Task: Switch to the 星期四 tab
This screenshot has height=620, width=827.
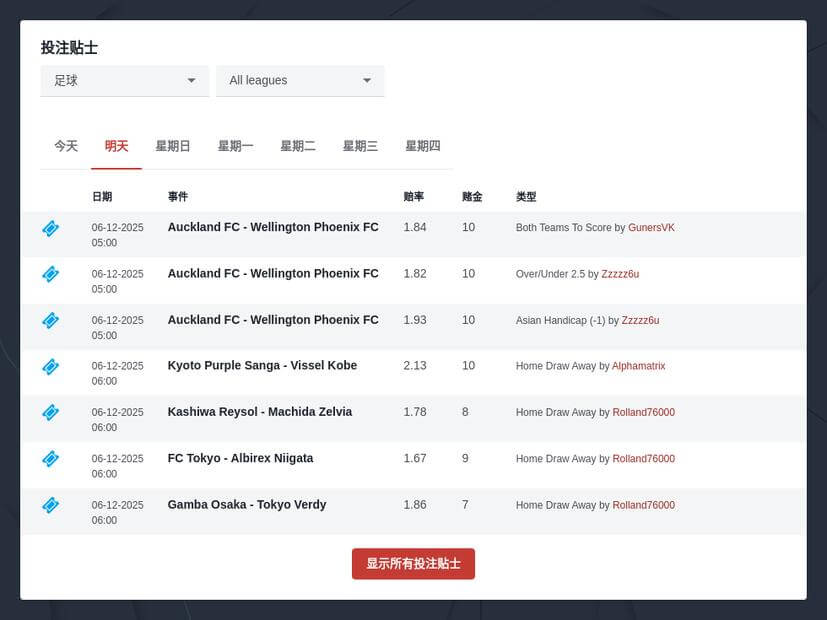Action: [423, 145]
